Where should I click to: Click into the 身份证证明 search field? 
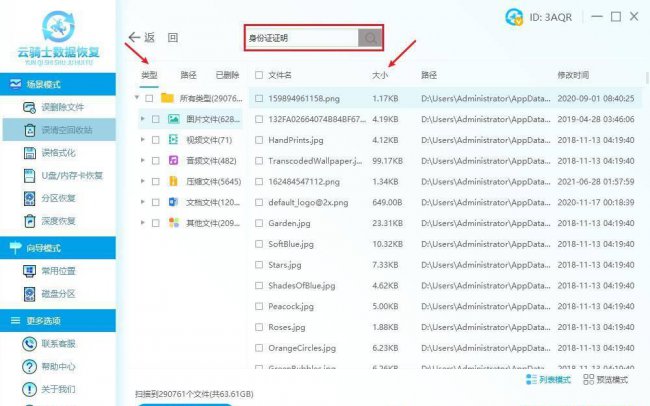302,38
